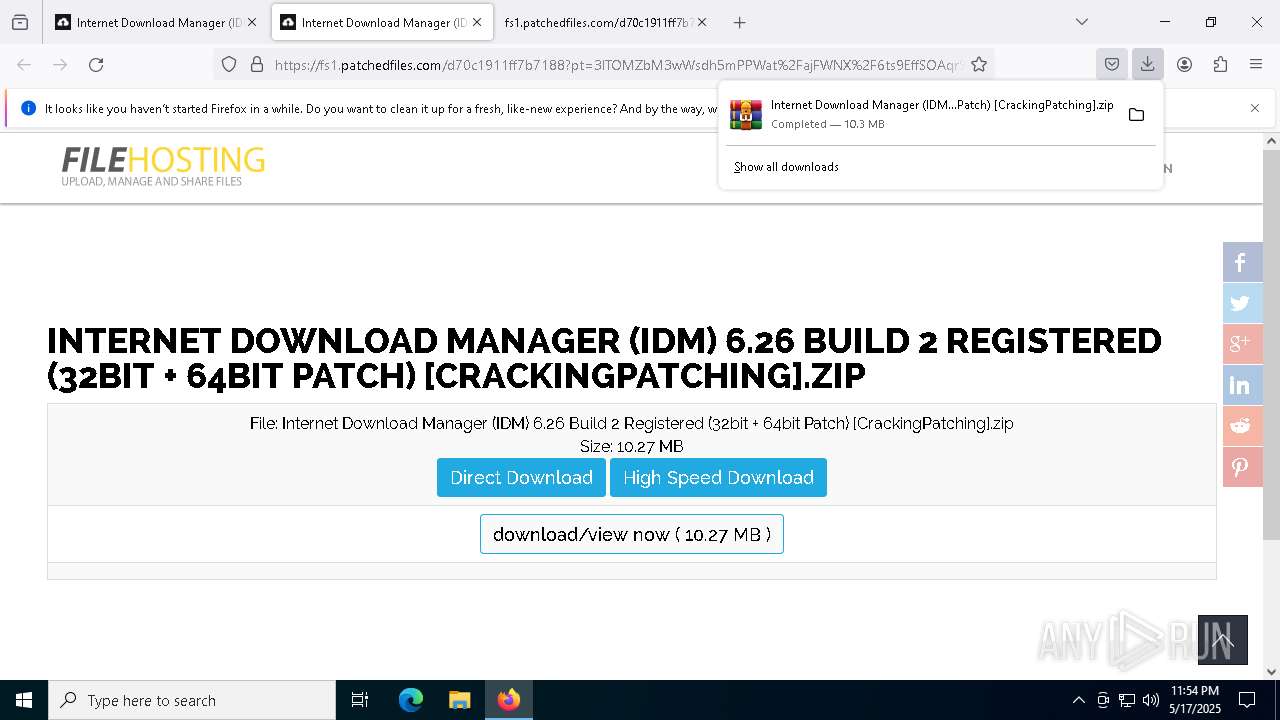Save page to Pocket

coord(1111,64)
